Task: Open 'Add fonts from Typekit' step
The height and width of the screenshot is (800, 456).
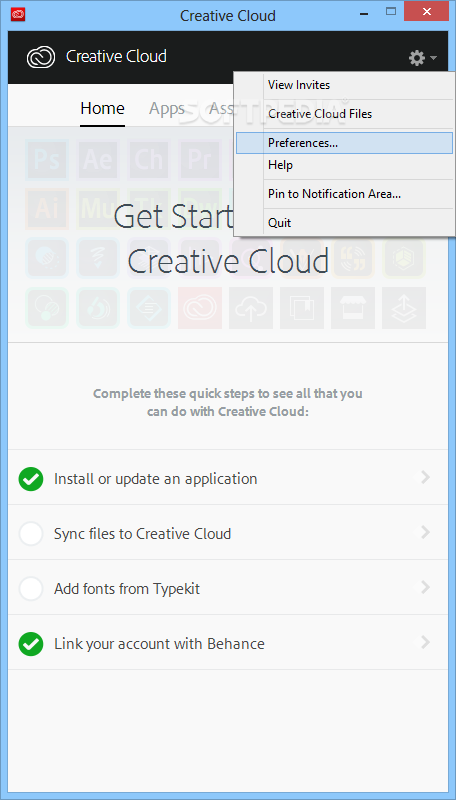Action: coord(228,588)
